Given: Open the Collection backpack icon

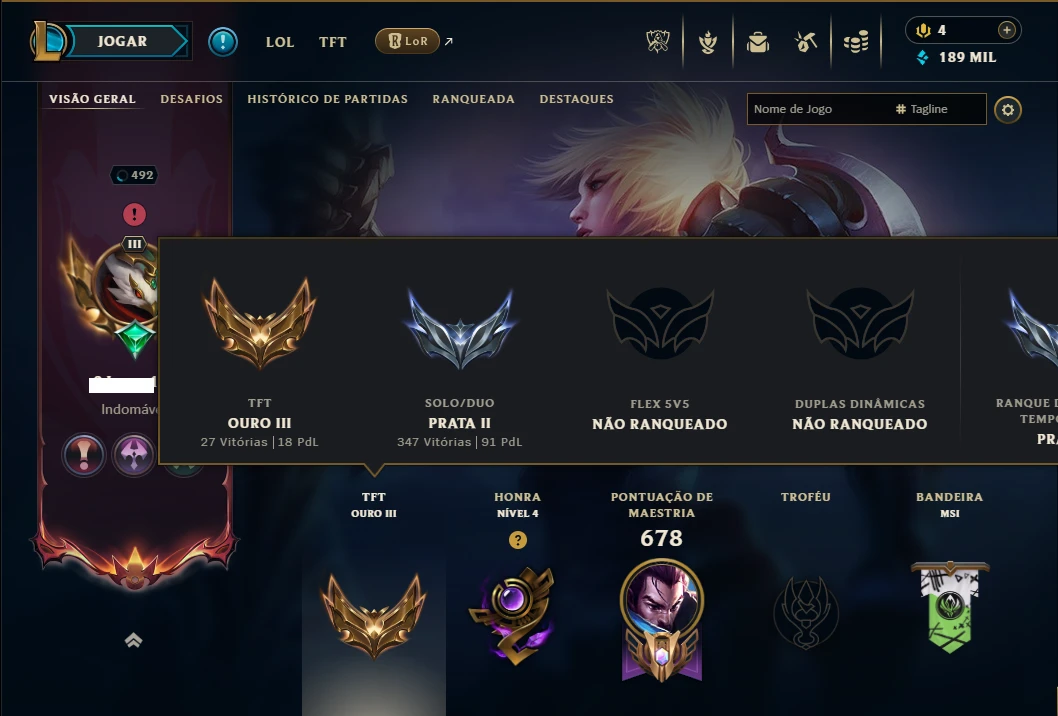Looking at the screenshot, I should [x=758, y=43].
